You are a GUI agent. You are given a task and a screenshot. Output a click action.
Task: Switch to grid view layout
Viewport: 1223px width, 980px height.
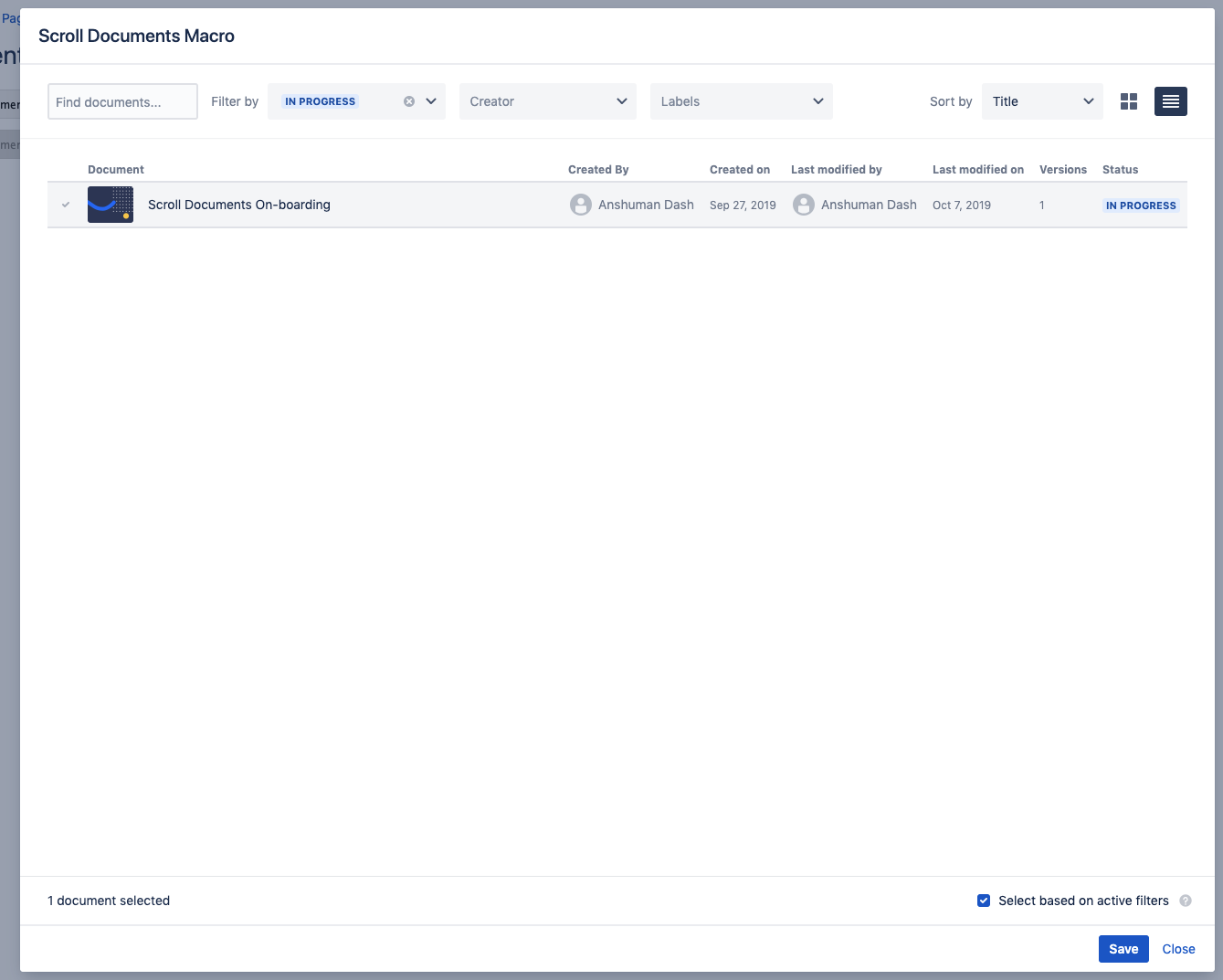click(x=1129, y=101)
